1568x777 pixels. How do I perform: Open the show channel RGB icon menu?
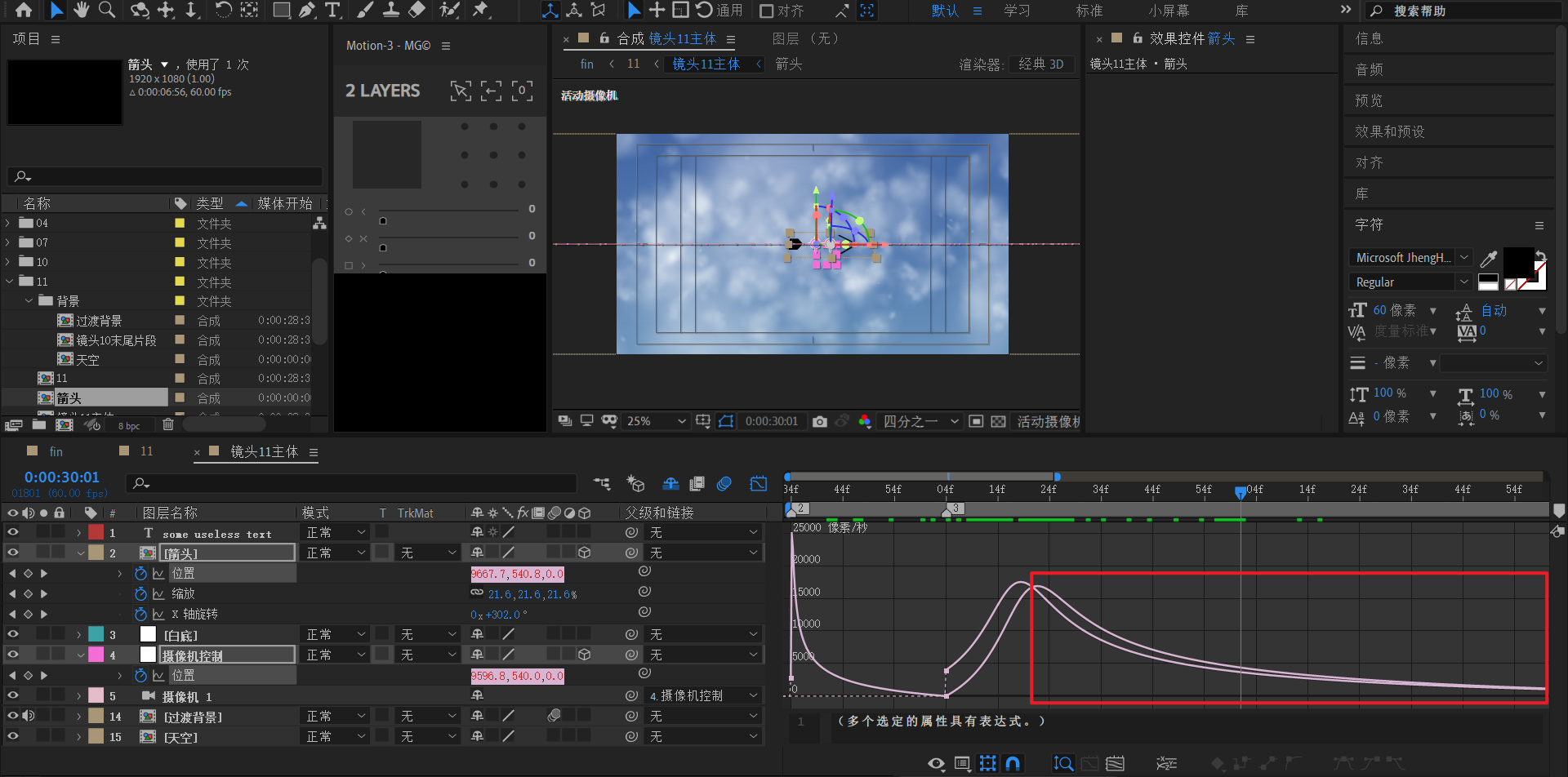tap(865, 421)
